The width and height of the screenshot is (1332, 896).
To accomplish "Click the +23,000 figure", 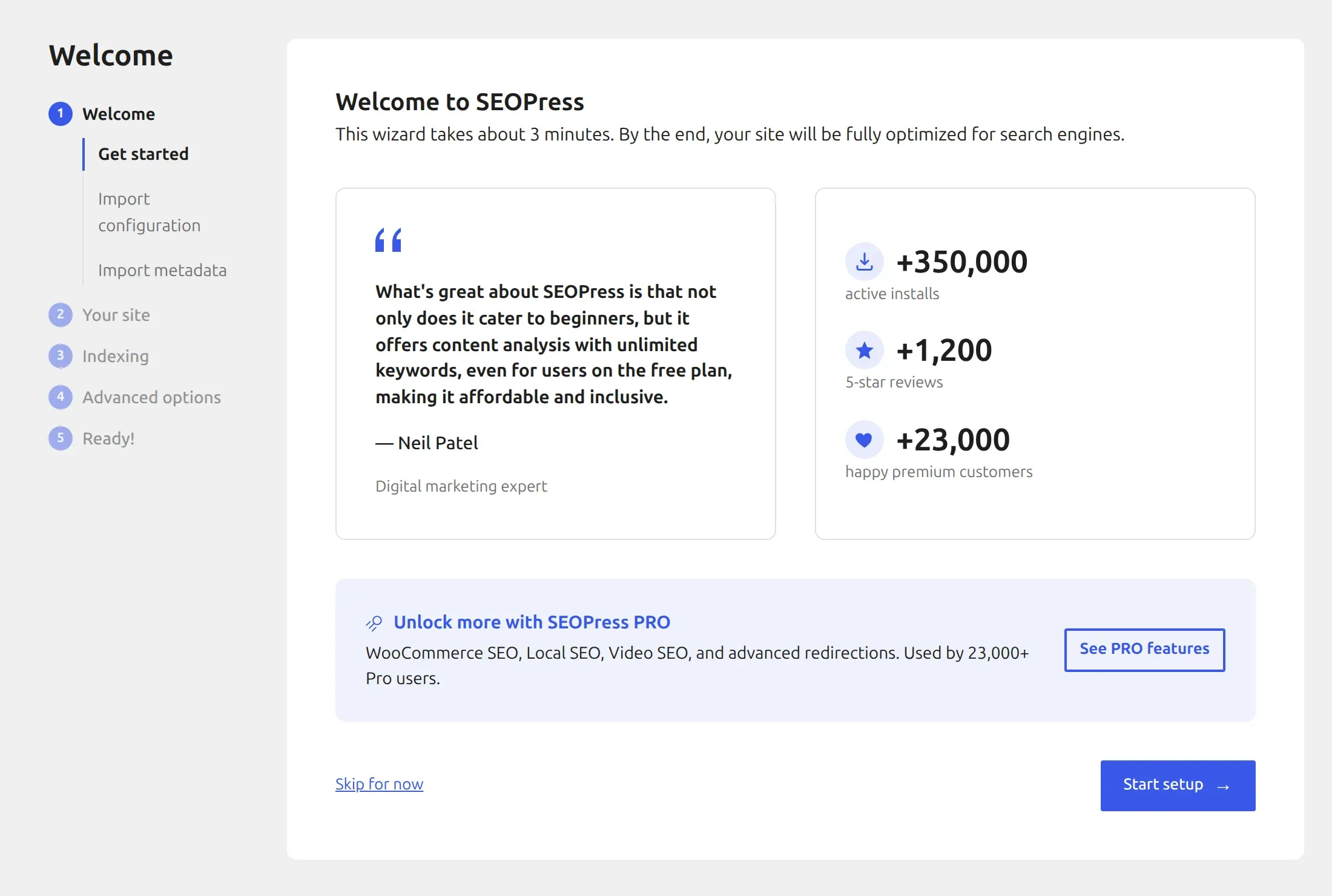I will tap(953, 440).
